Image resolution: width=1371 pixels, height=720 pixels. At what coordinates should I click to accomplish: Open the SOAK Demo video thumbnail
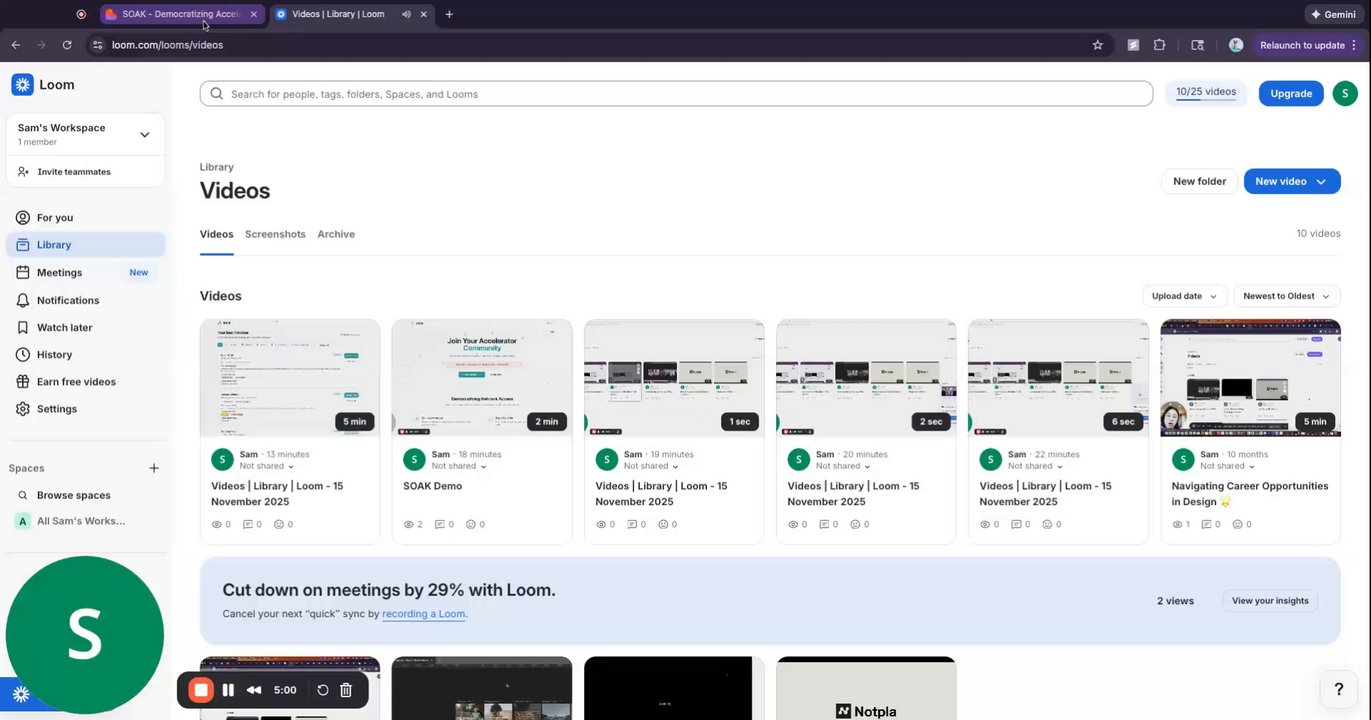pos(482,378)
